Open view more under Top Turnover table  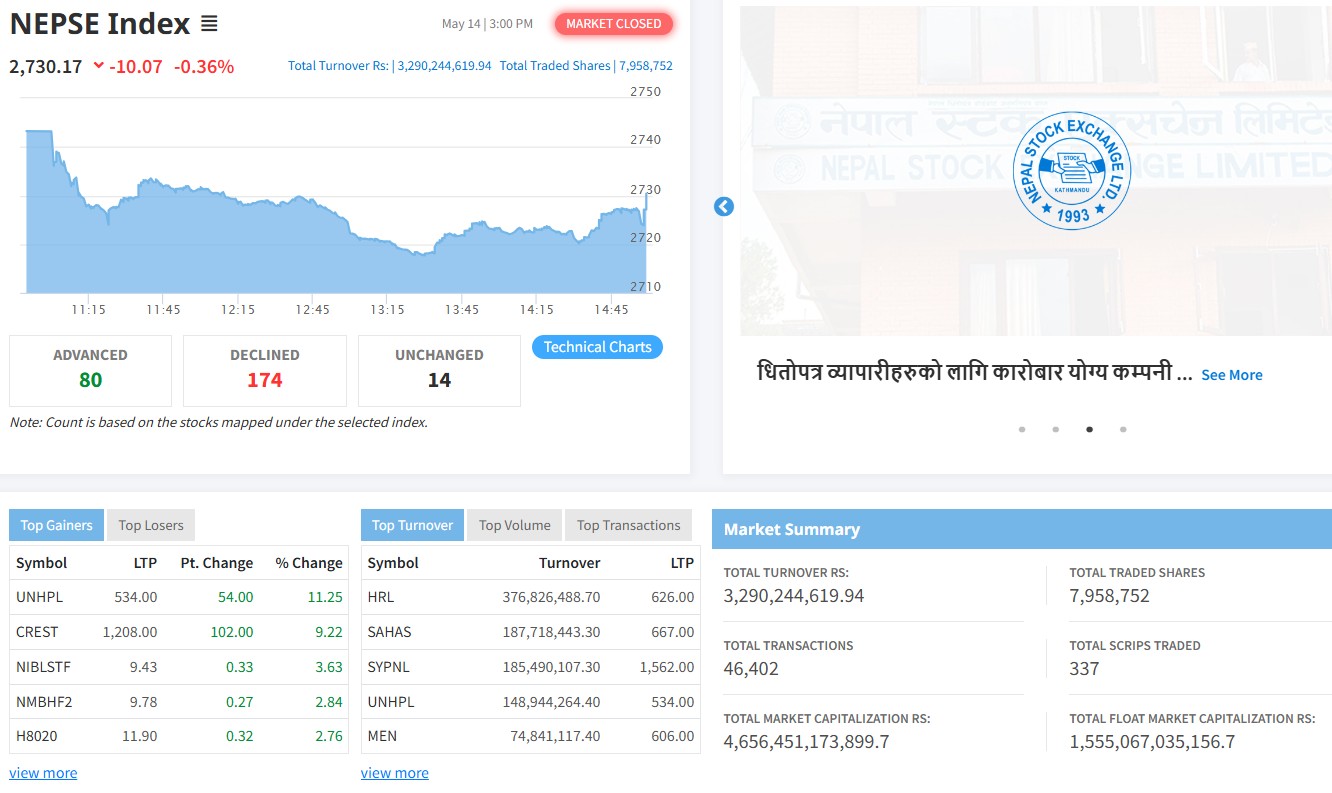click(395, 773)
